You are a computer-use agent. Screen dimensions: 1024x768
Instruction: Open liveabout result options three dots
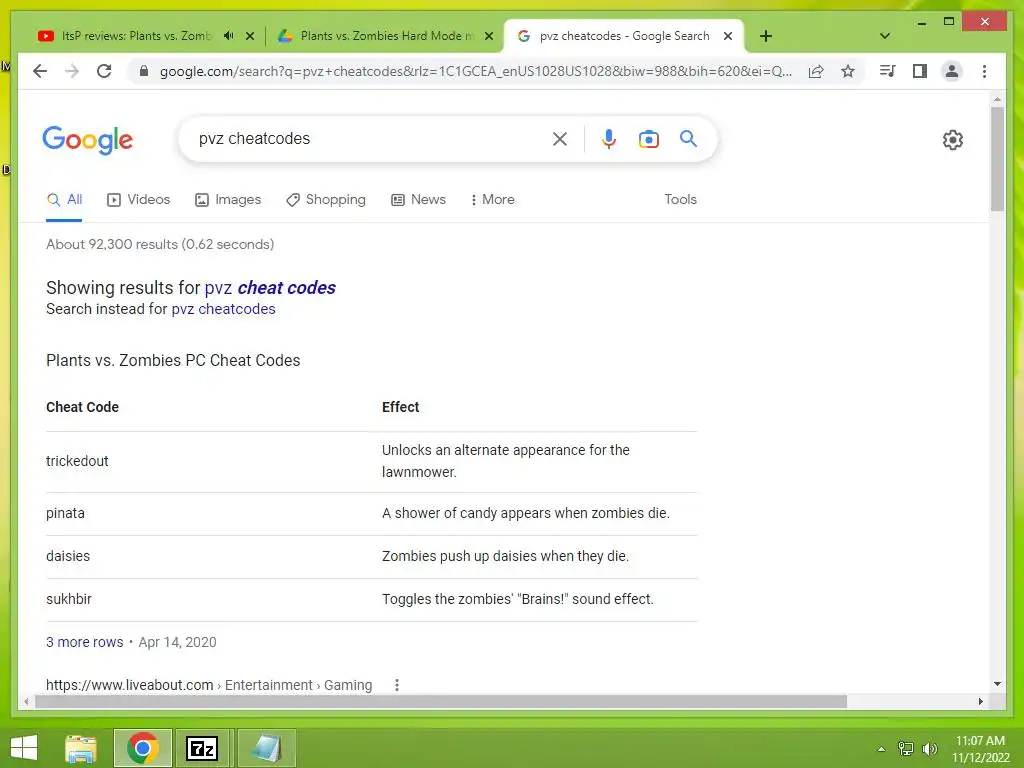point(396,685)
